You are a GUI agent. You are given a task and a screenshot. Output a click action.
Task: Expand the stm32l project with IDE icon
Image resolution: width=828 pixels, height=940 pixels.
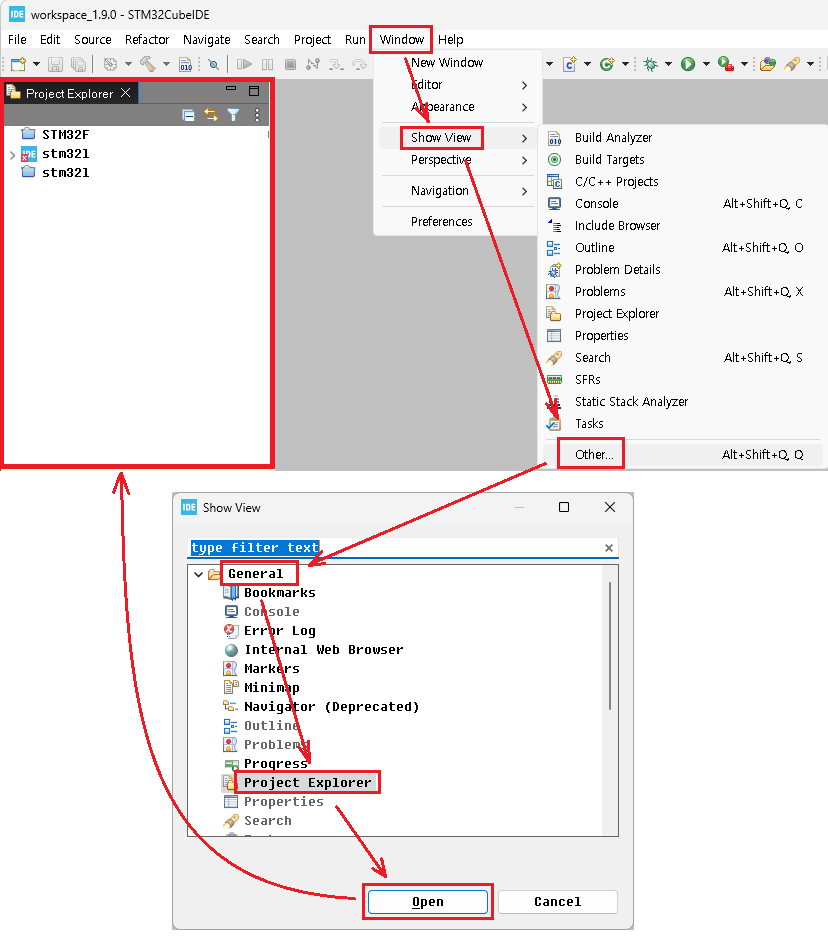coord(13,155)
